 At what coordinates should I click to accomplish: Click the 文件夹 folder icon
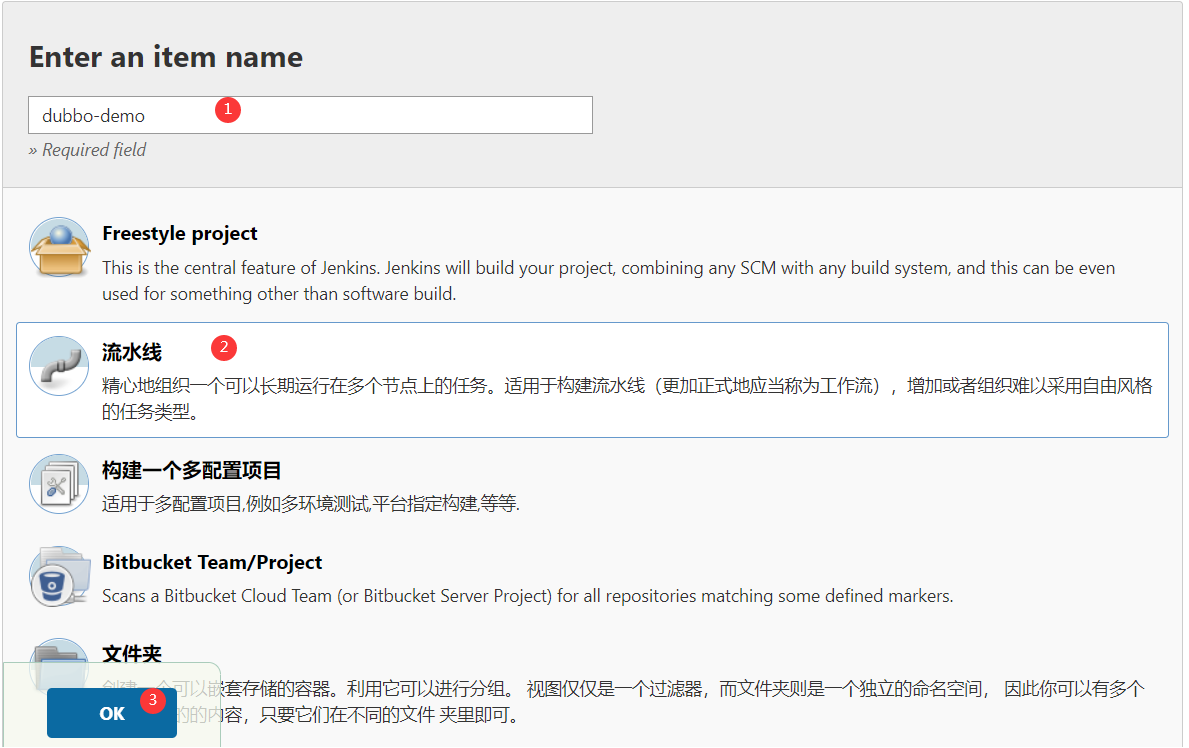[x=59, y=664]
